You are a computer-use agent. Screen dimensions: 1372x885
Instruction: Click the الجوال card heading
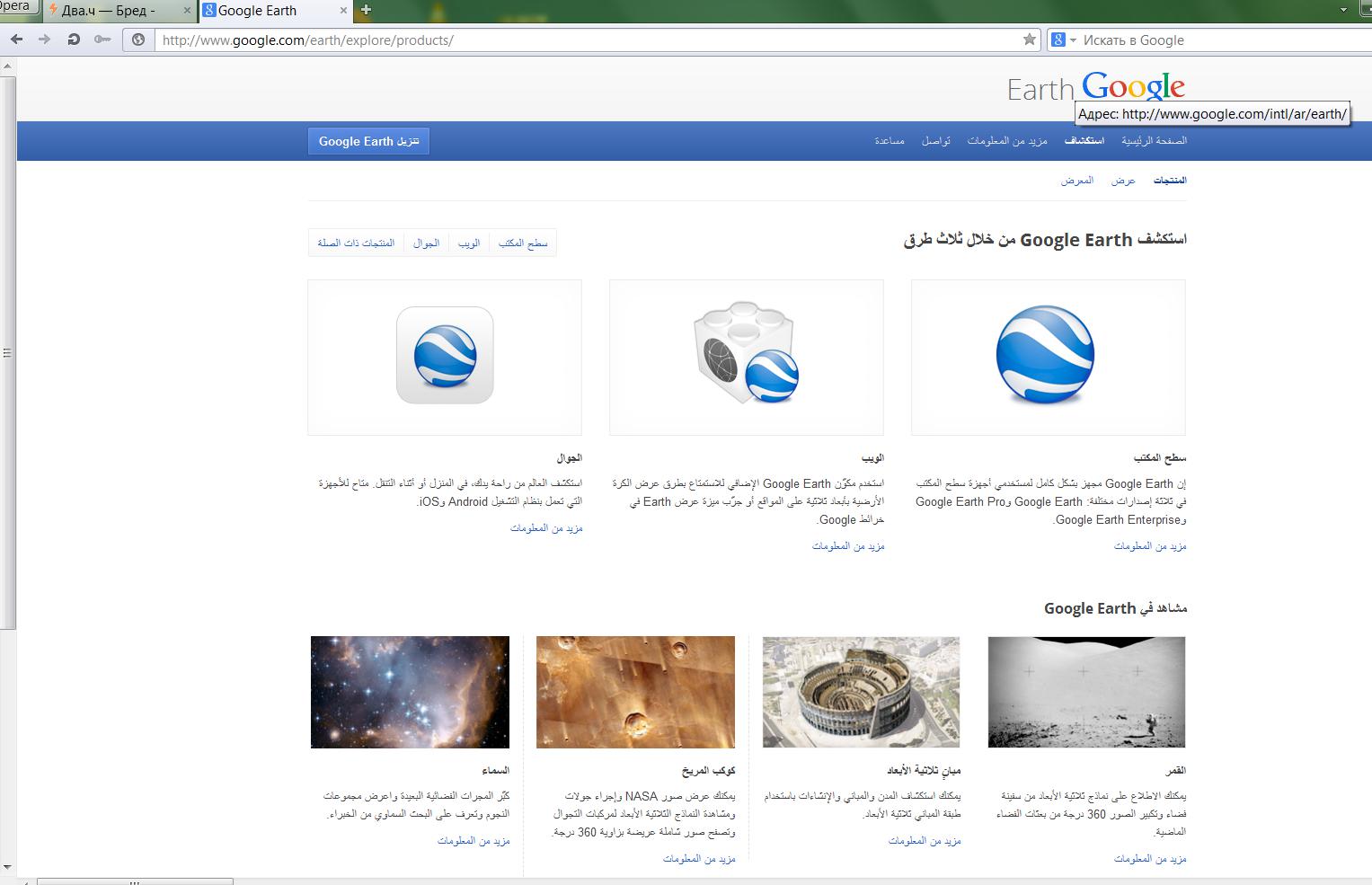(570, 458)
